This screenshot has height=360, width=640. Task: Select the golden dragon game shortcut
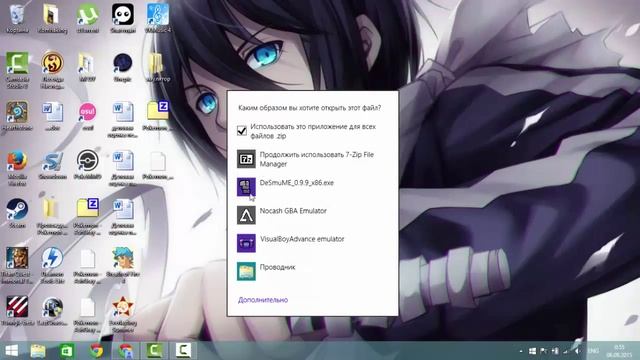tap(53, 70)
